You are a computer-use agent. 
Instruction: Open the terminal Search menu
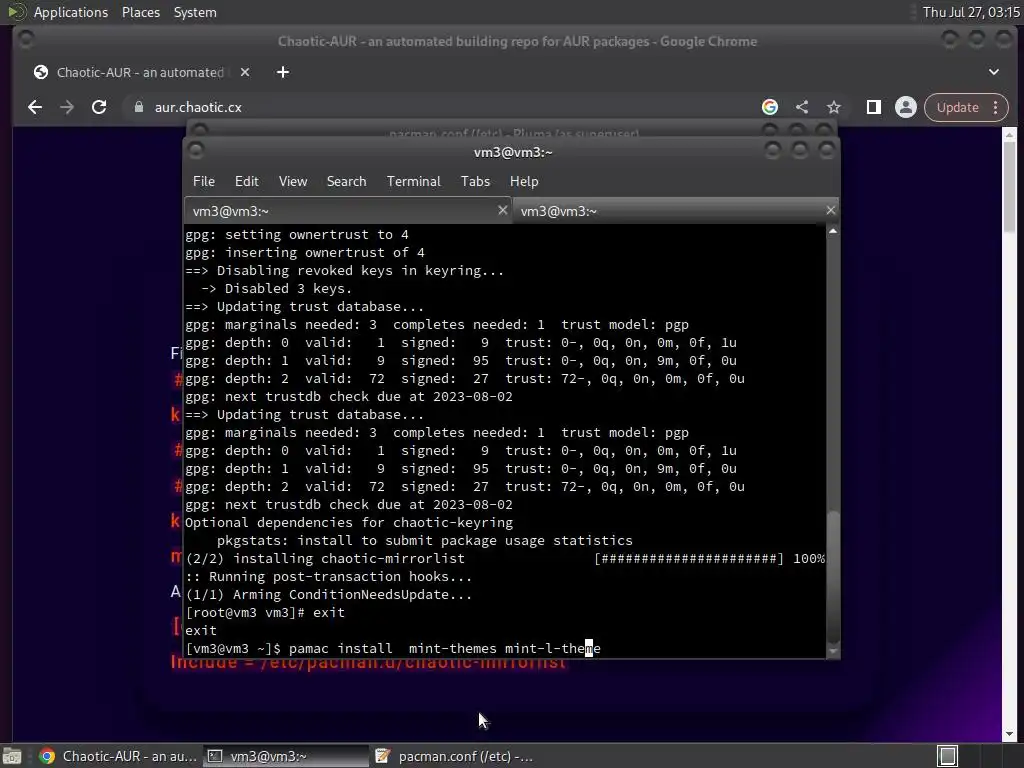coord(346,182)
